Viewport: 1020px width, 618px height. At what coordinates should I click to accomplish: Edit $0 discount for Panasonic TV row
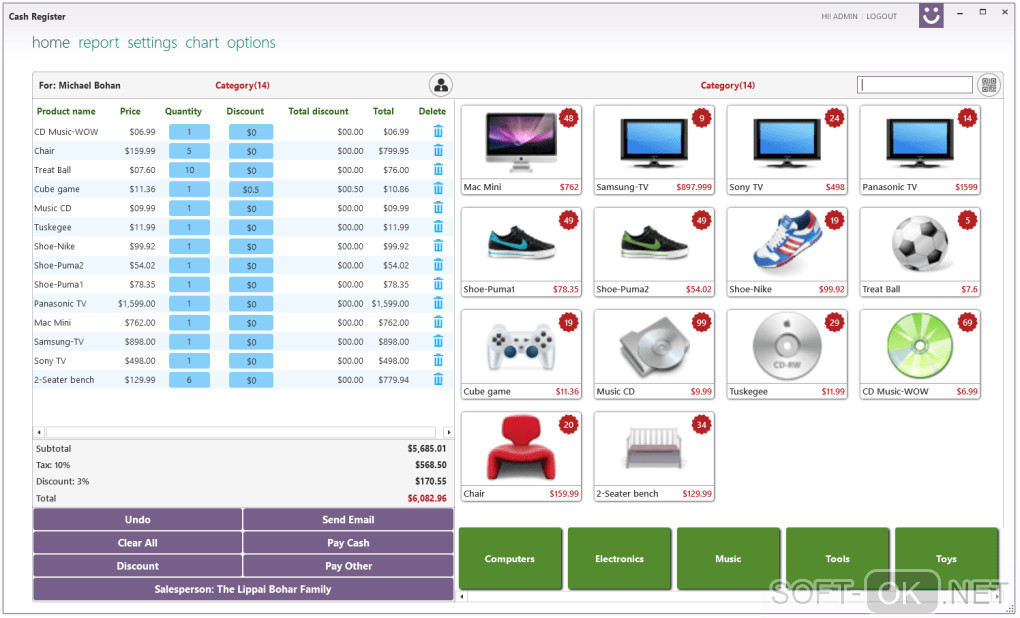[251, 304]
